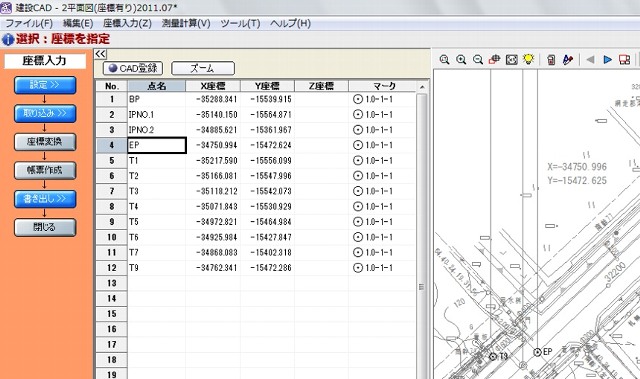Click the mark symbol in the BP row
Screen dimensions: 640x379
358,99
